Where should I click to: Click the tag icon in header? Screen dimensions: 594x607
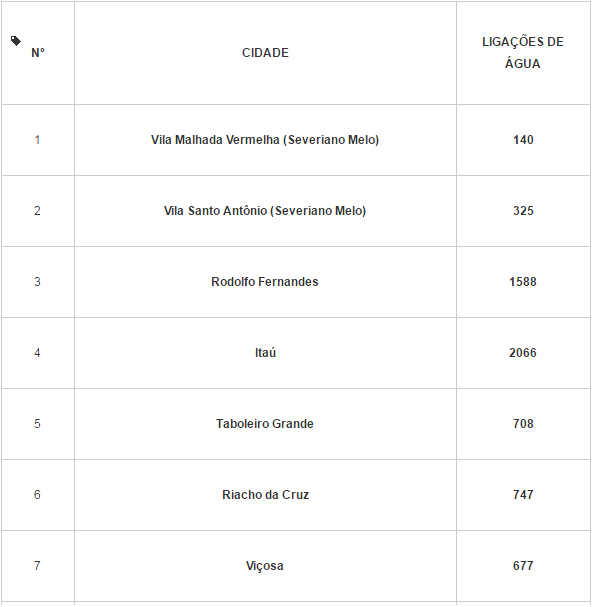pos(16,41)
